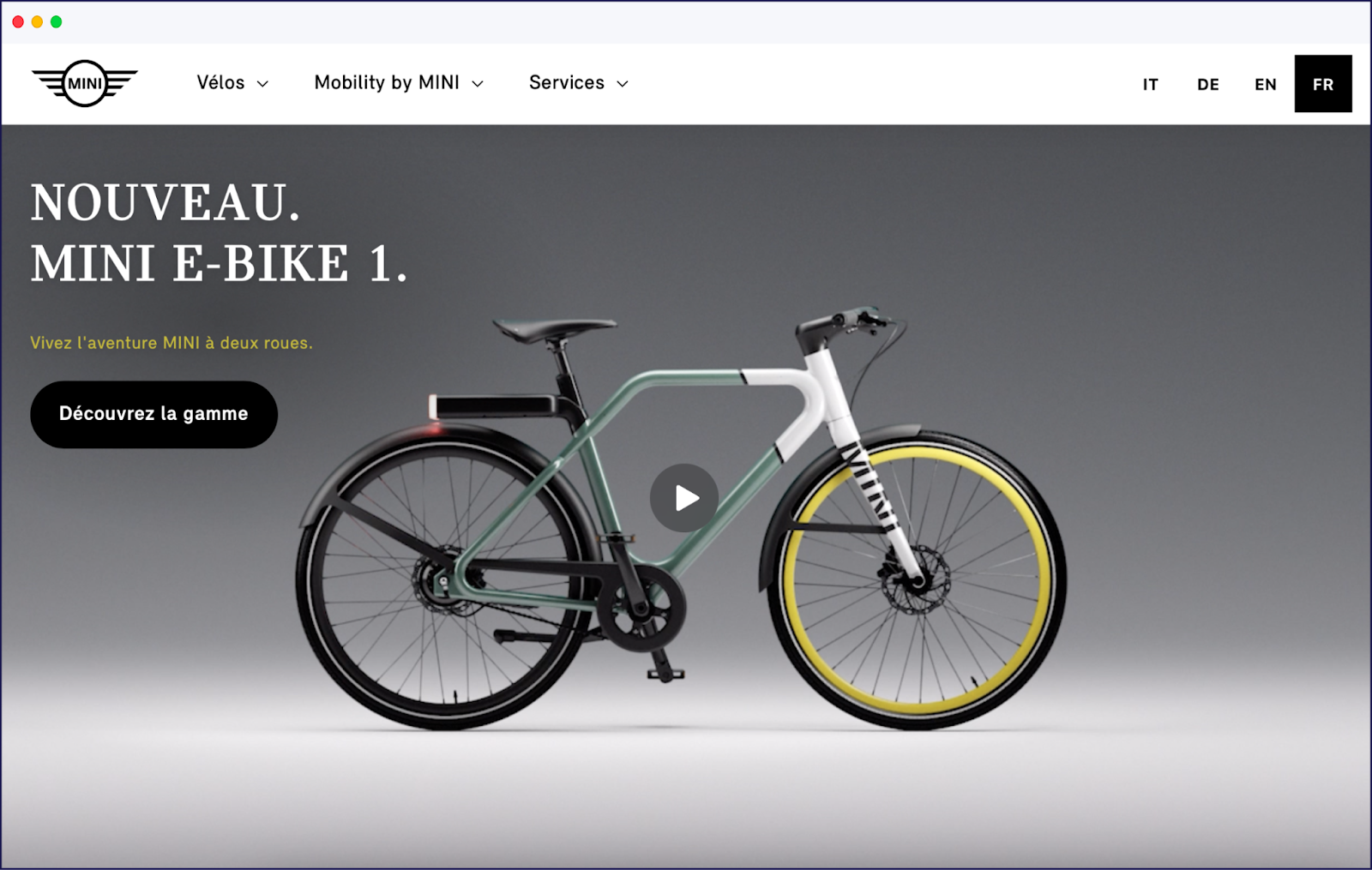Click the chevron icon after Services

623,84
